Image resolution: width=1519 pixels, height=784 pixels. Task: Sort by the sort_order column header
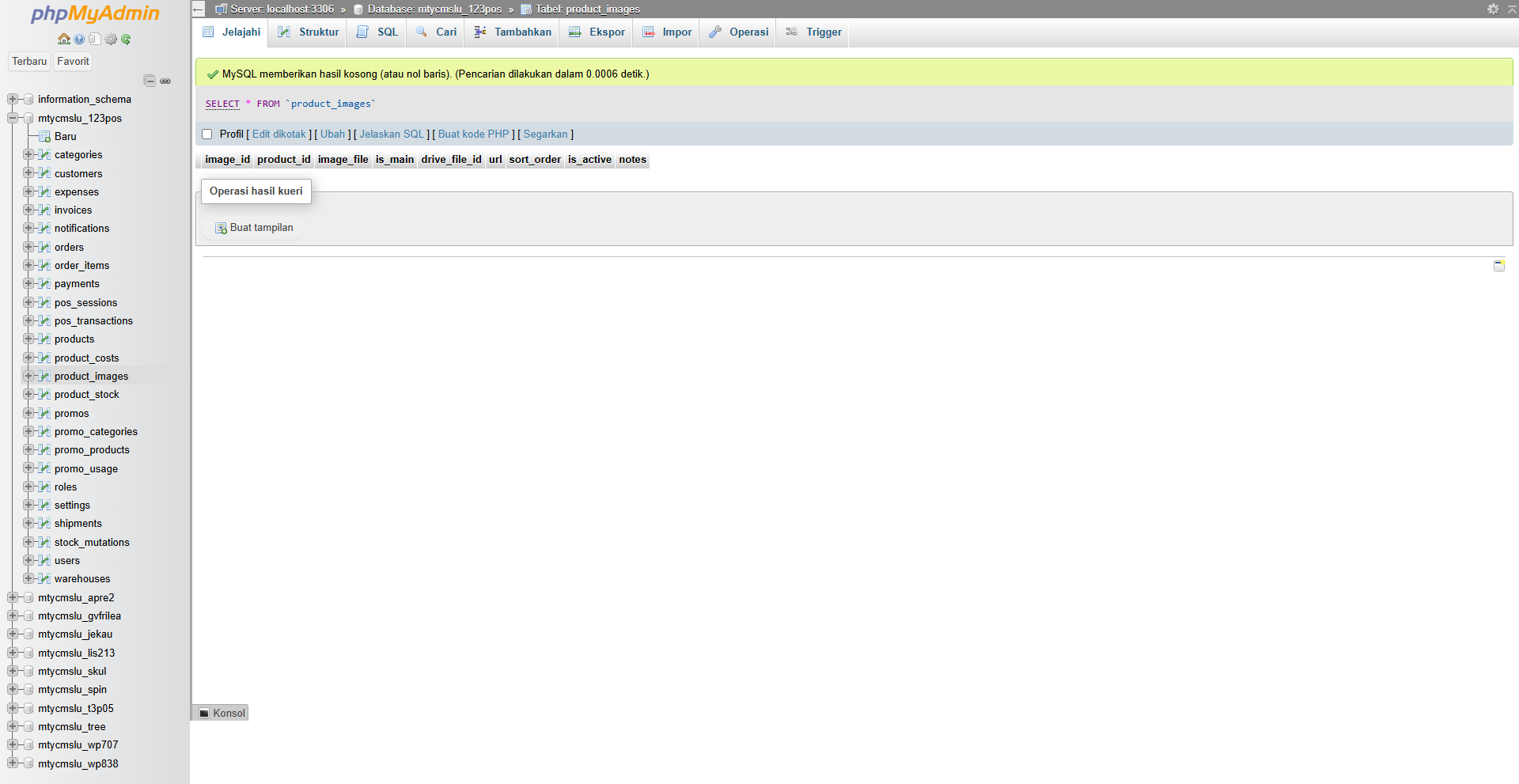pyautogui.click(x=535, y=160)
